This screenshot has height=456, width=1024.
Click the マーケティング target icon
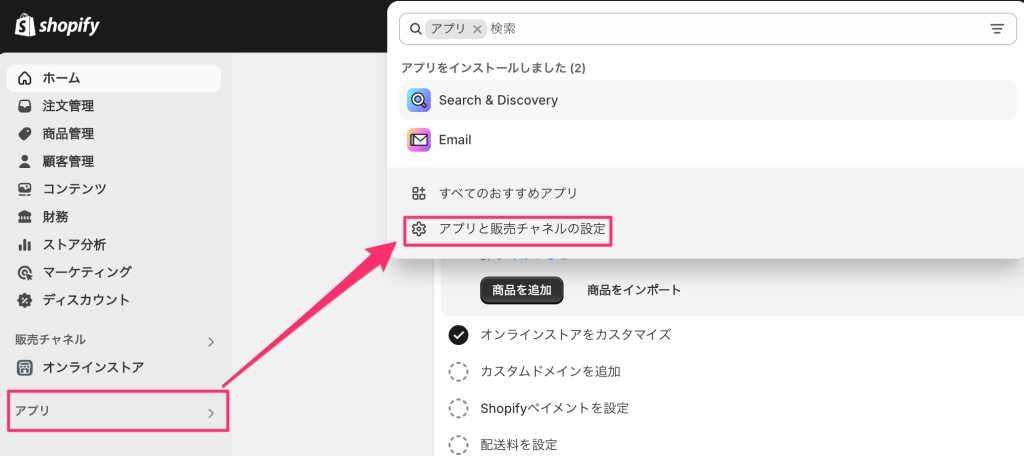click(x=25, y=272)
